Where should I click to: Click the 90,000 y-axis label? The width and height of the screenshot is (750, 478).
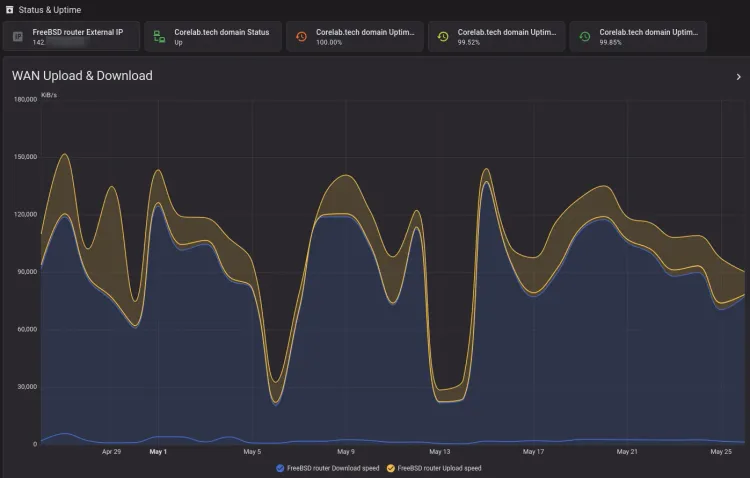[27, 272]
